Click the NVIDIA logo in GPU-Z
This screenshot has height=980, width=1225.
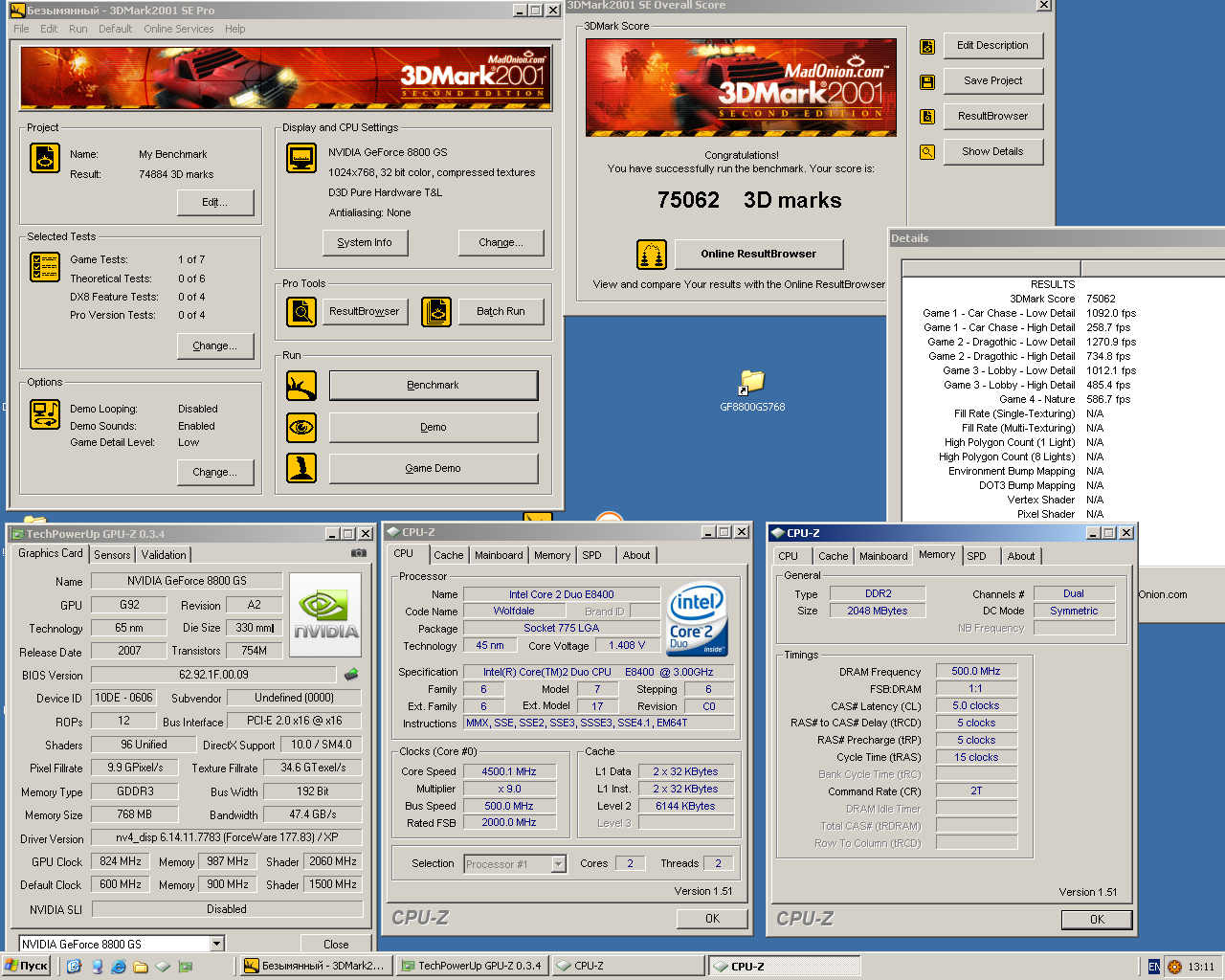pyautogui.click(x=325, y=614)
